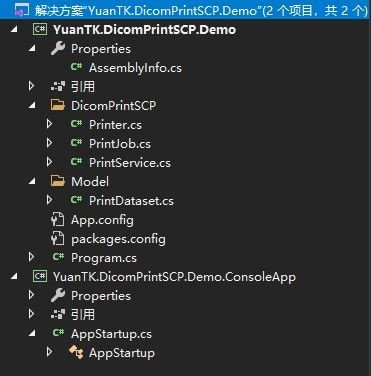Screen dimensions: 371x376
Task: Click the references icon under the ConsoleApp project
Action: click(x=58, y=314)
